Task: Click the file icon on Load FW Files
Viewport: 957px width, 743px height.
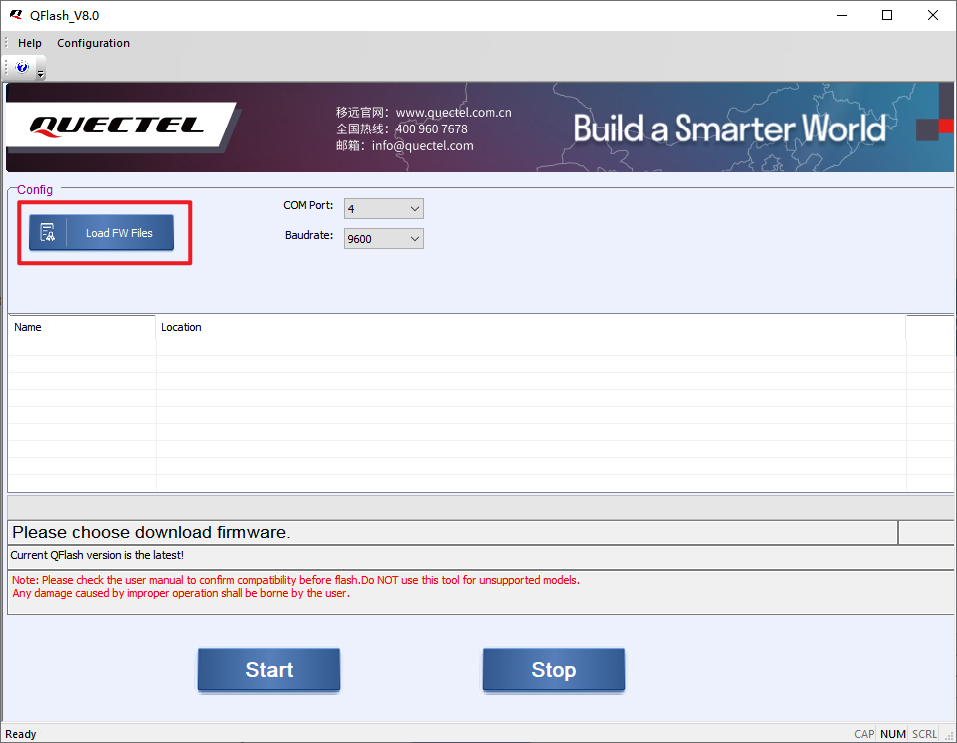Action: [x=48, y=233]
